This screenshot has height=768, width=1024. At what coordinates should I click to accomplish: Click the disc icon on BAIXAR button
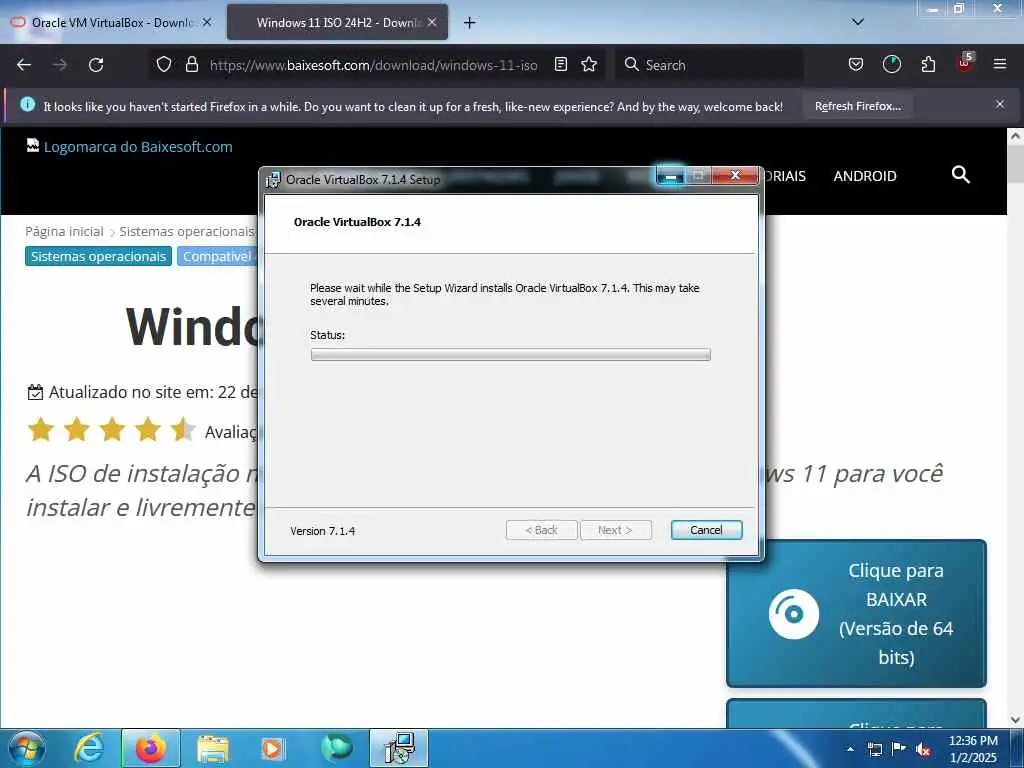click(793, 614)
